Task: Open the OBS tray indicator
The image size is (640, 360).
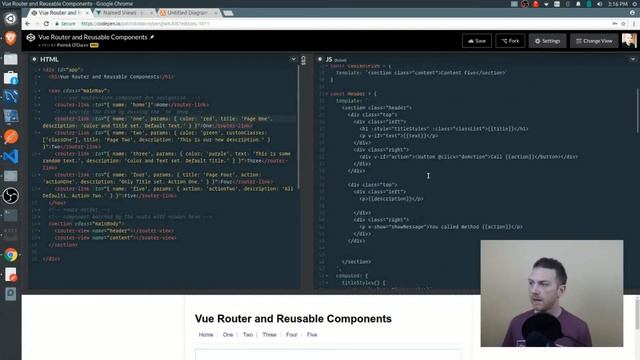Action: (524, 4)
